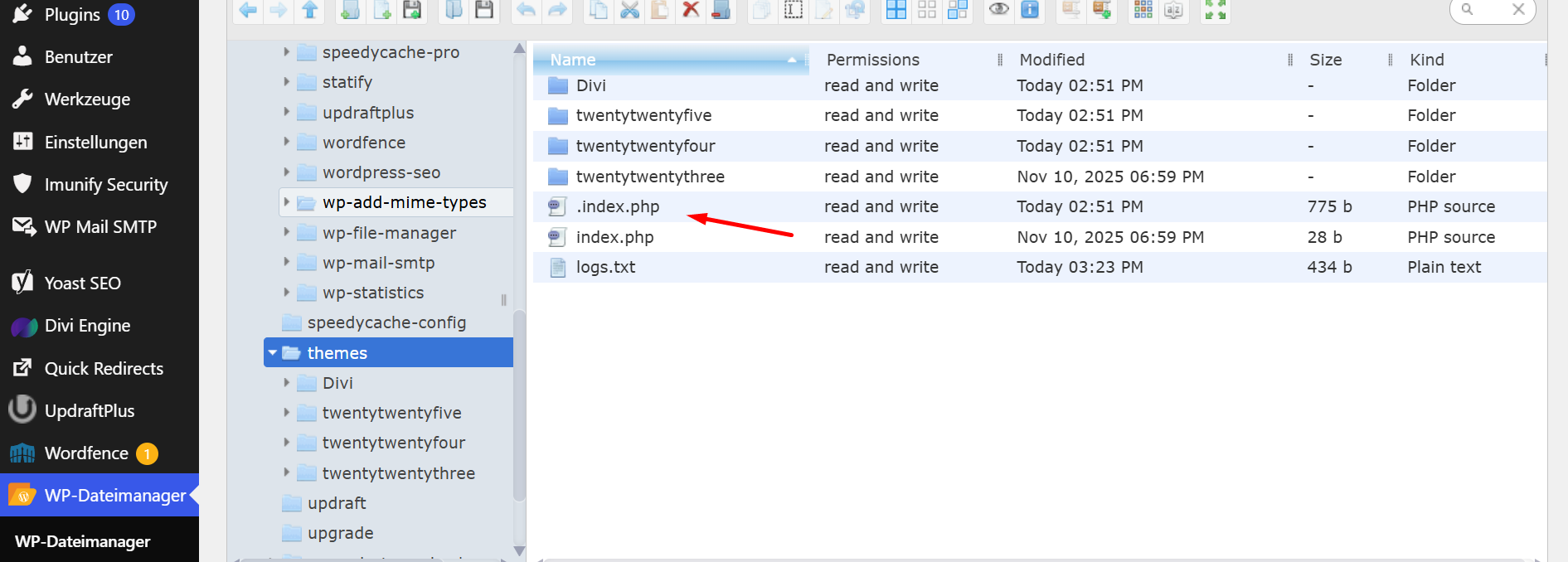This screenshot has height=562, width=1568.
Task: Expand the updraftplus tree folder
Action: click(286, 112)
